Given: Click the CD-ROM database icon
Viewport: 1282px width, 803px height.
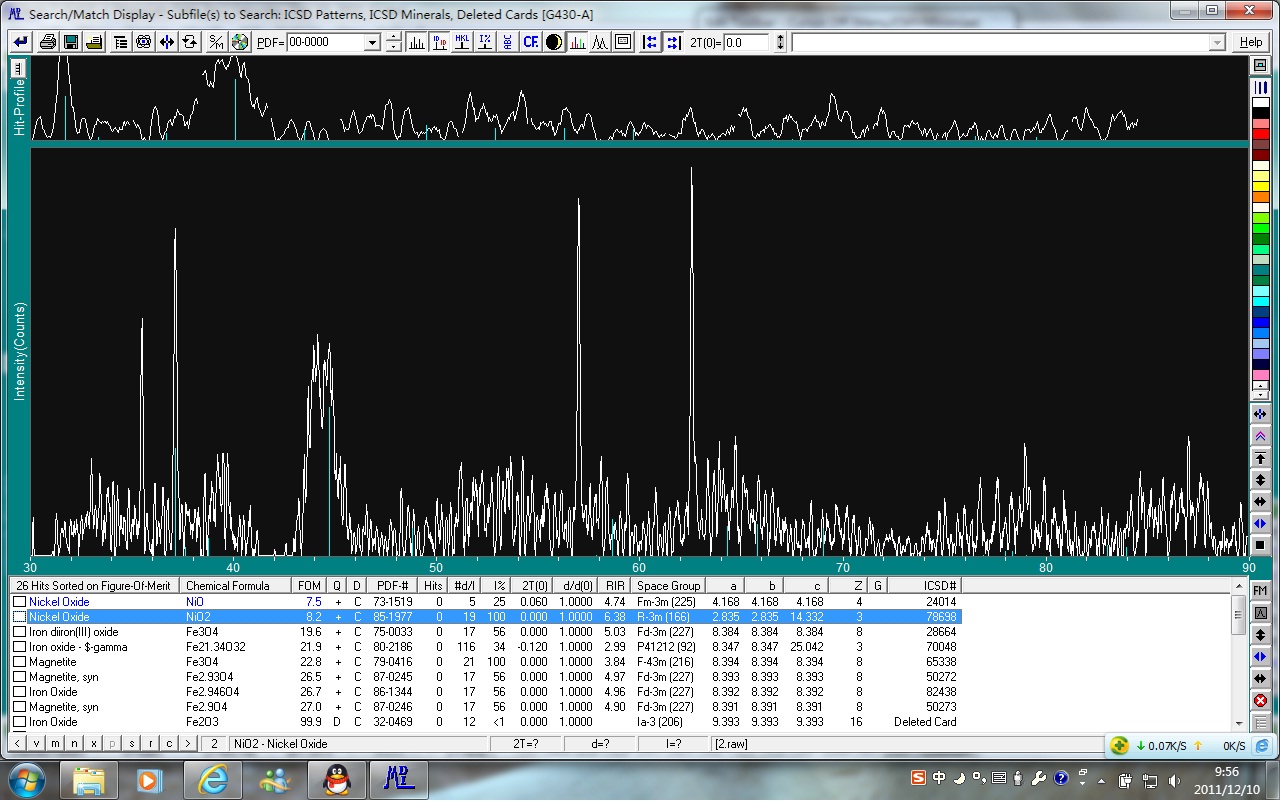Looking at the screenshot, I should pyautogui.click(x=240, y=42).
